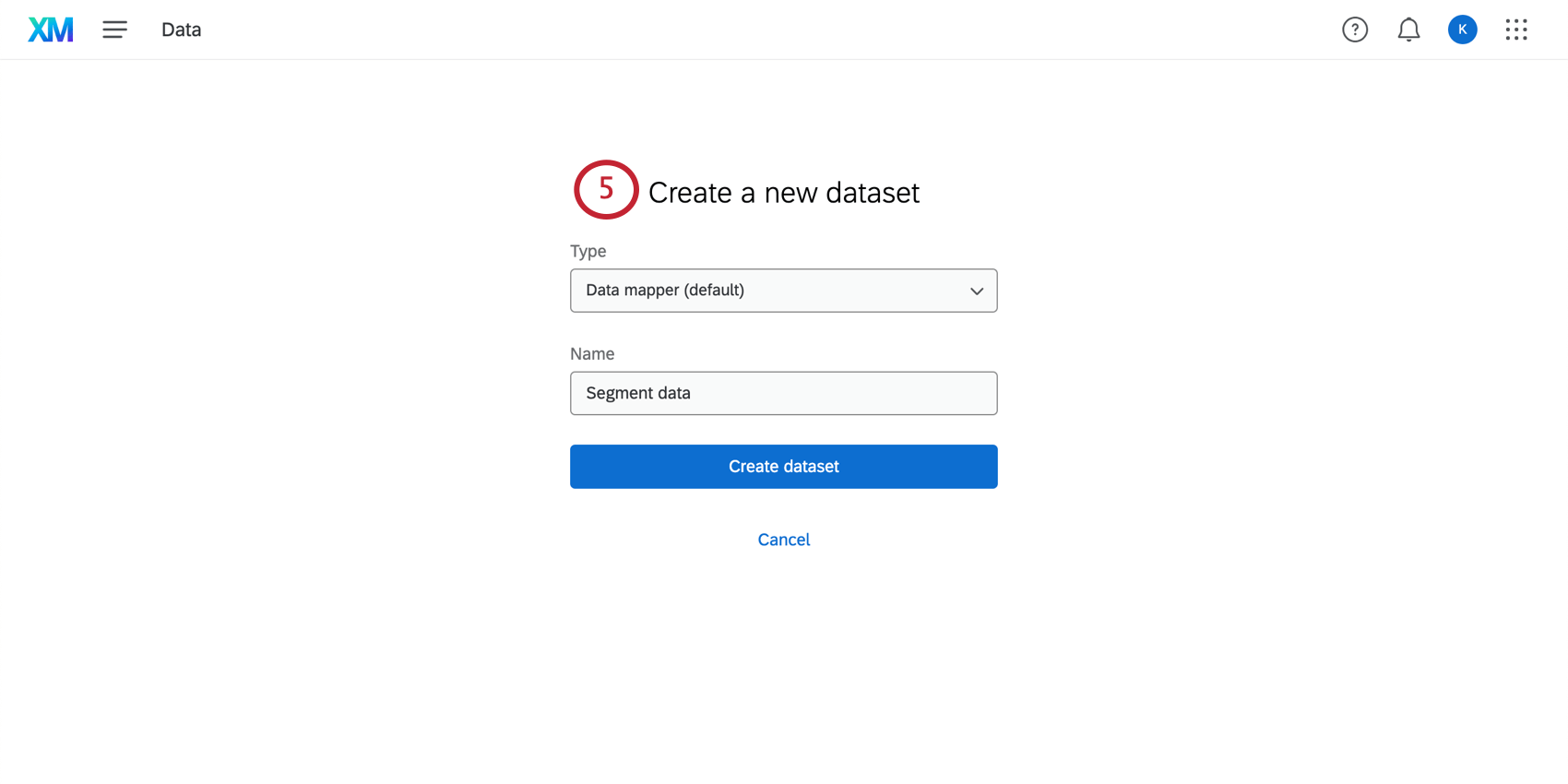1568x784 pixels.
Task: Click the blue K account avatar
Action: [x=1462, y=29]
